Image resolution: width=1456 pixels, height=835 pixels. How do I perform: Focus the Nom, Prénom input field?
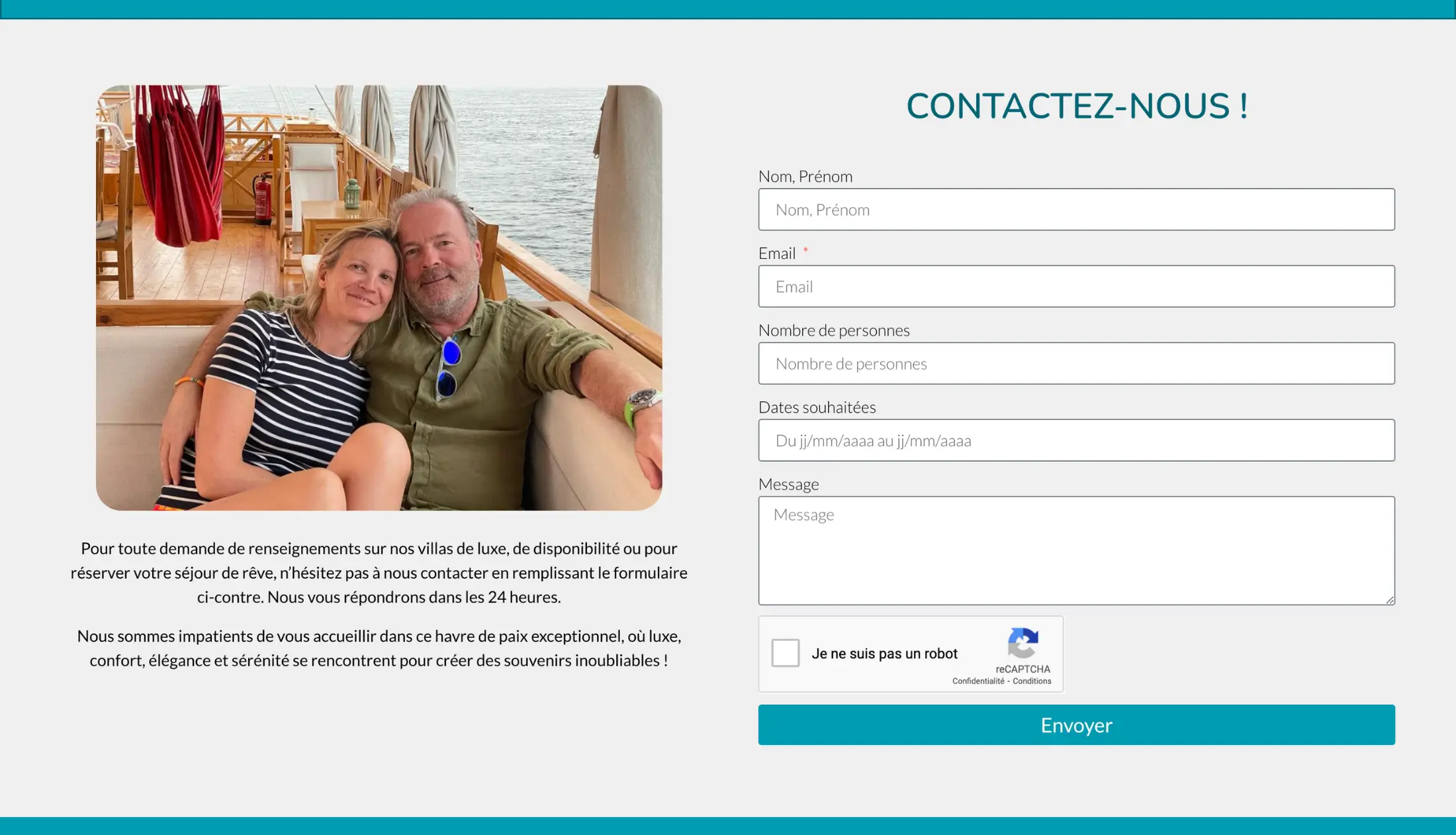1076,210
